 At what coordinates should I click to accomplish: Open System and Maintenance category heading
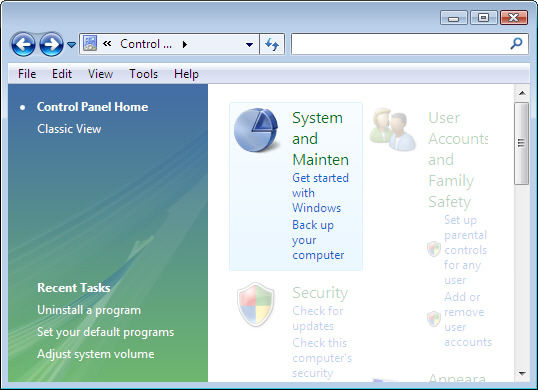tap(320, 139)
